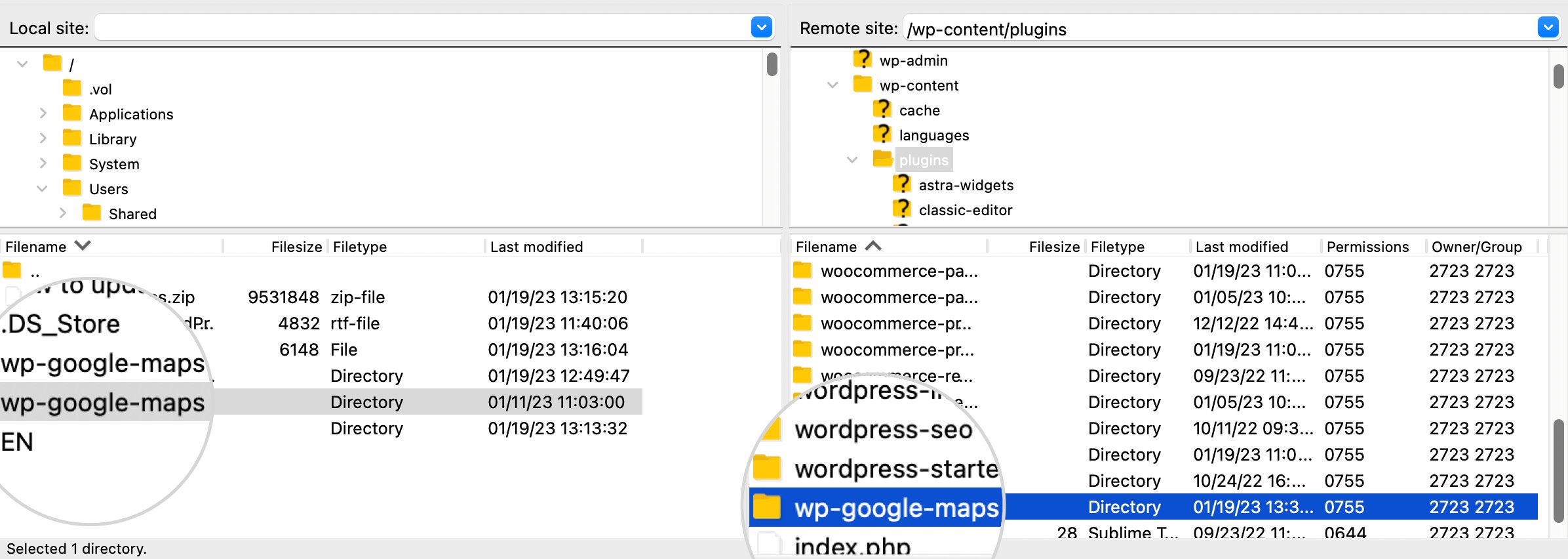This screenshot has width=1568, height=559.
Task: Click the astra-widgets unknown folder icon
Action: [902, 184]
